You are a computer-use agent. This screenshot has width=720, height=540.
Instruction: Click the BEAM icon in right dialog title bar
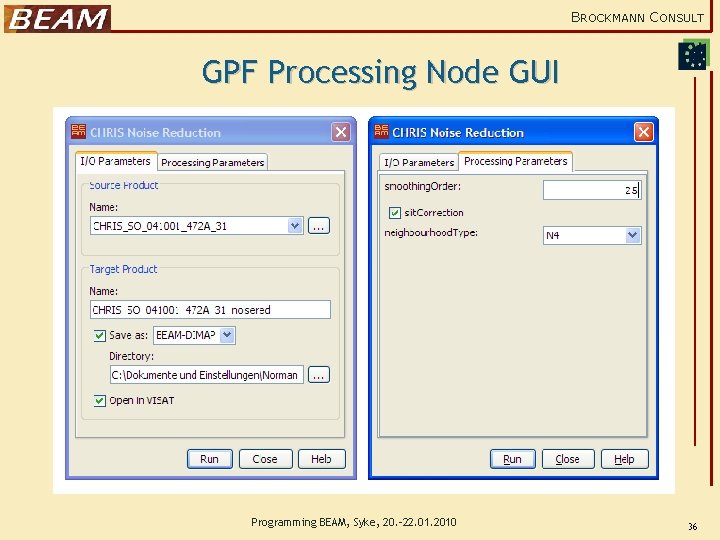point(381,132)
